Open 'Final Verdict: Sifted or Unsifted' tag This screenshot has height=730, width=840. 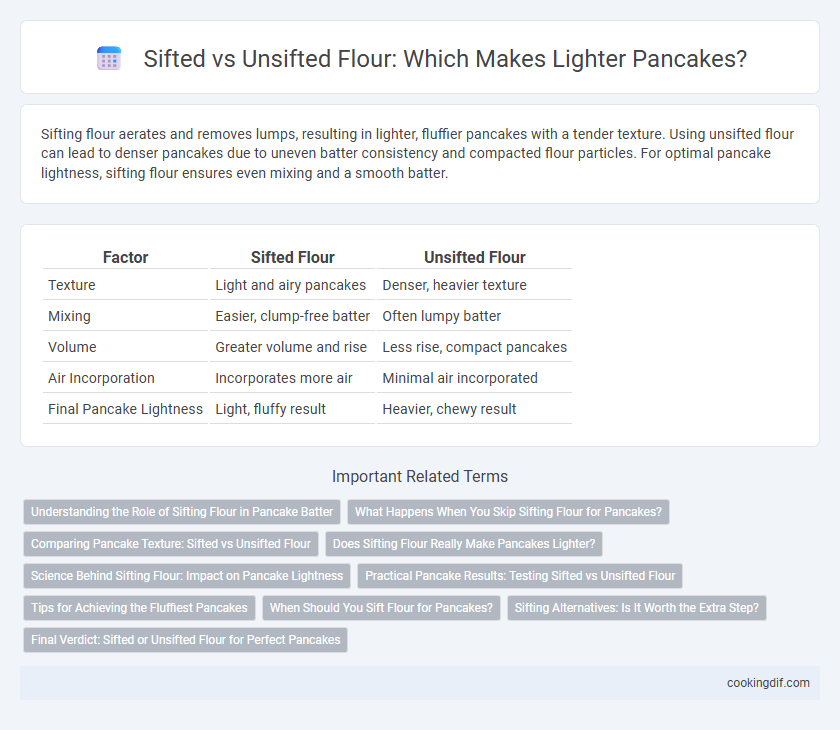(x=185, y=640)
